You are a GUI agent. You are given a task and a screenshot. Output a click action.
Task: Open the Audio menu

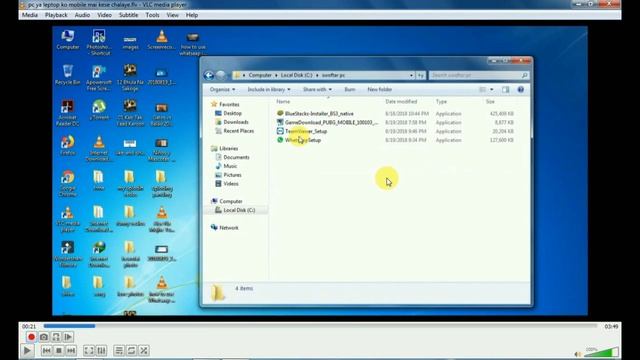pos(82,15)
